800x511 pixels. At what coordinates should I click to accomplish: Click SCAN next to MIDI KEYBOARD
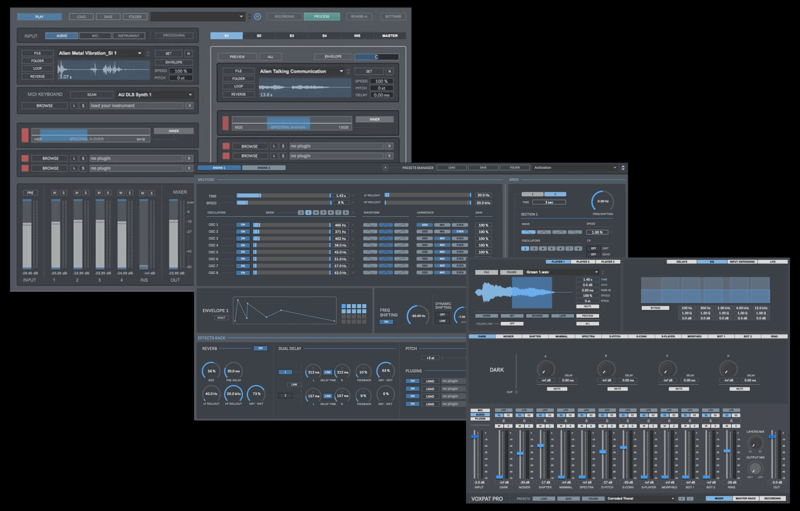(92, 95)
